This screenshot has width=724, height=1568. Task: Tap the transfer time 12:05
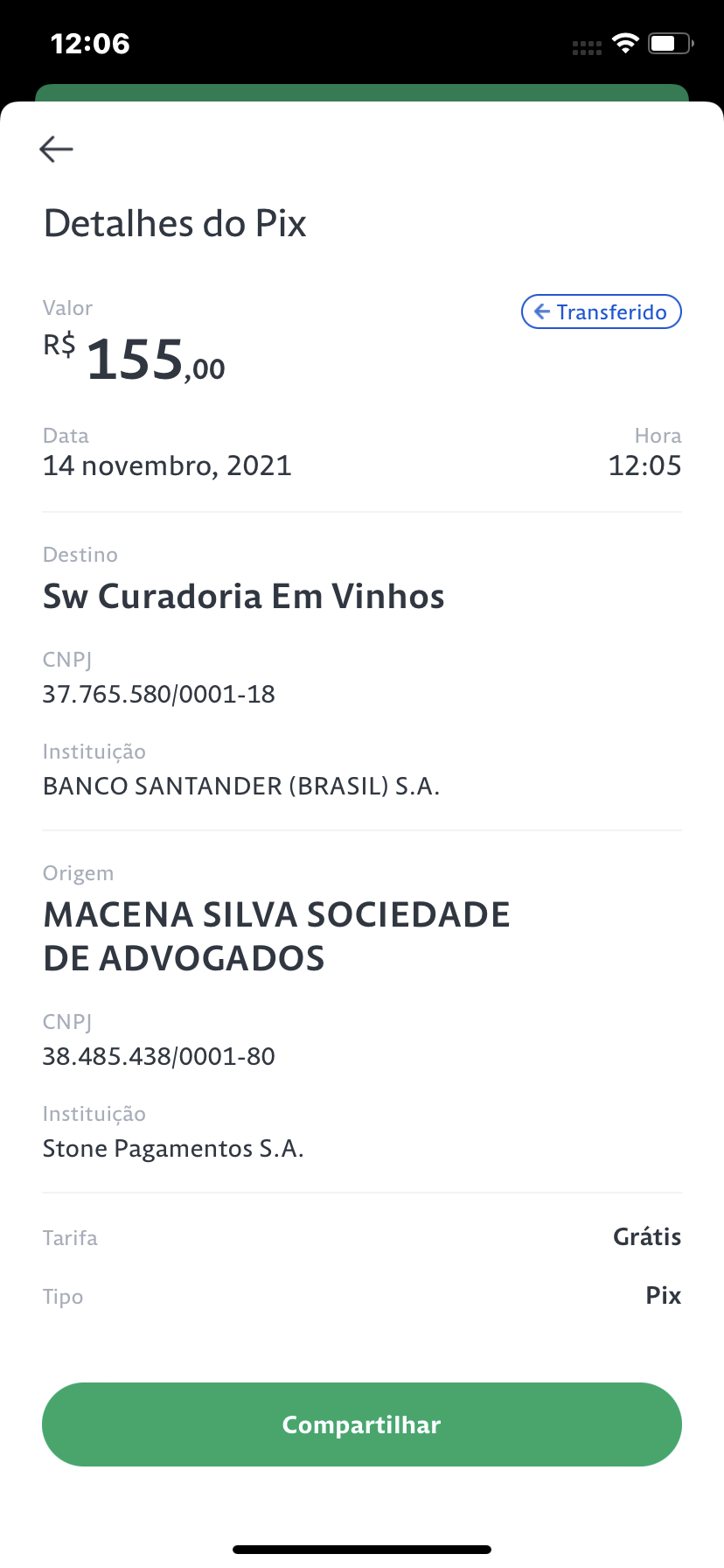pos(644,465)
